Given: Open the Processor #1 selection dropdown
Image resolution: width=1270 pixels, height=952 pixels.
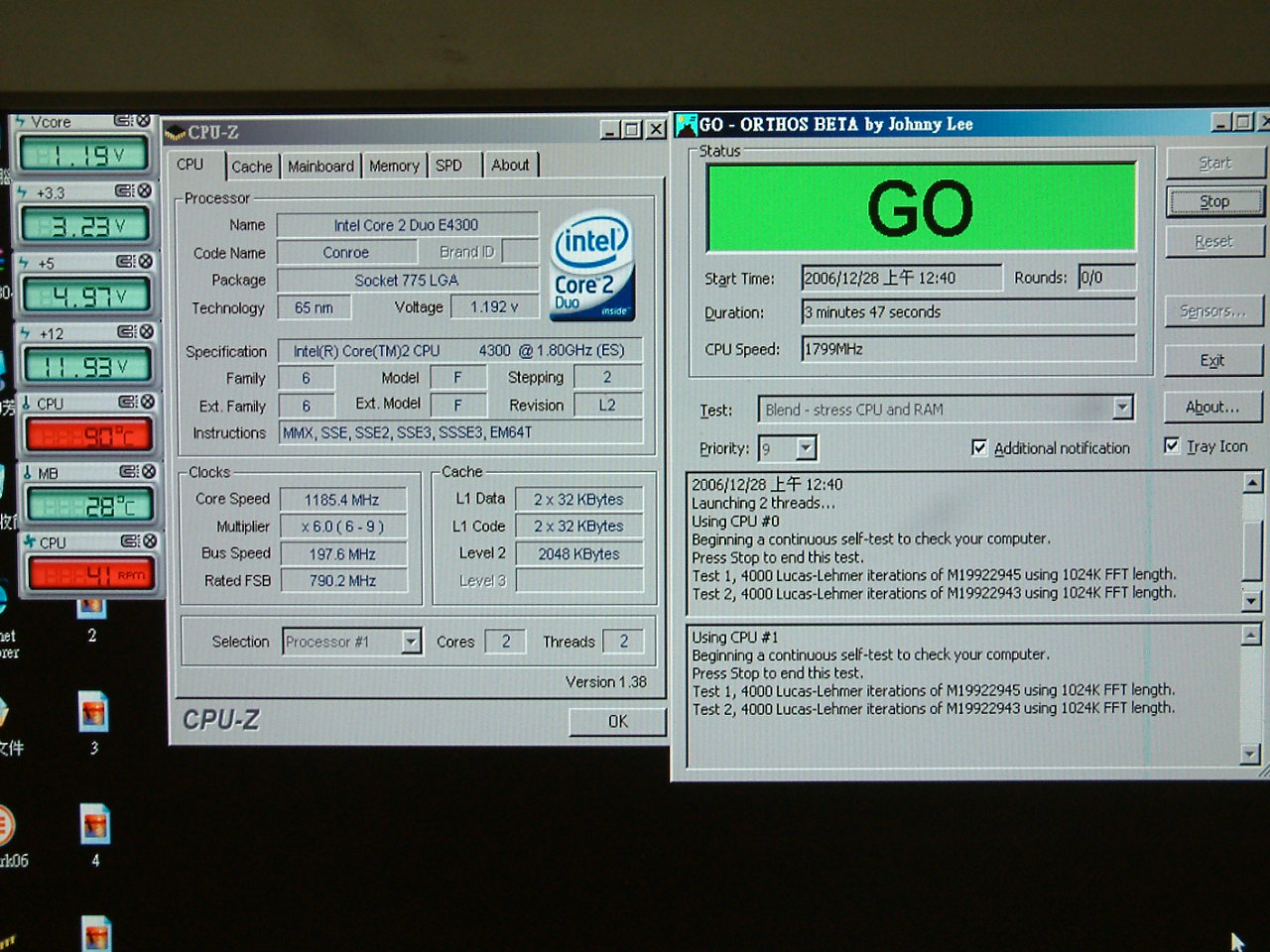Looking at the screenshot, I should pyautogui.click(x=411, y=642).
